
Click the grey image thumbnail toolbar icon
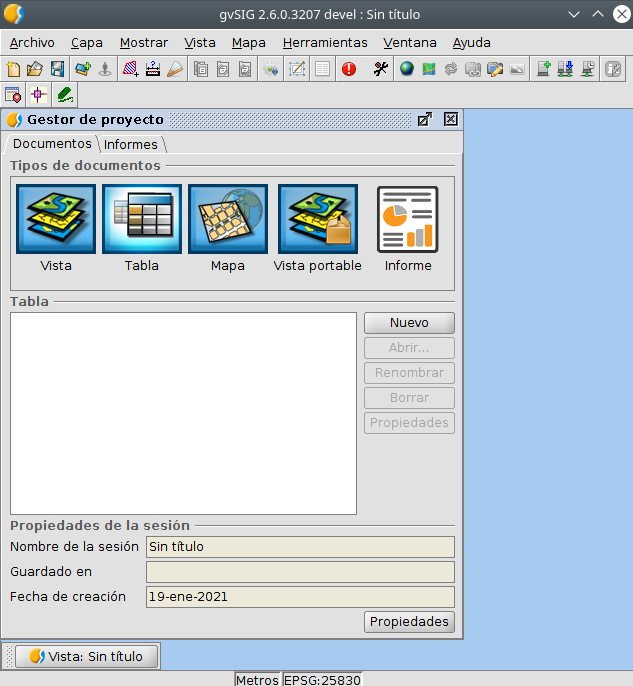tap(517, 69)
